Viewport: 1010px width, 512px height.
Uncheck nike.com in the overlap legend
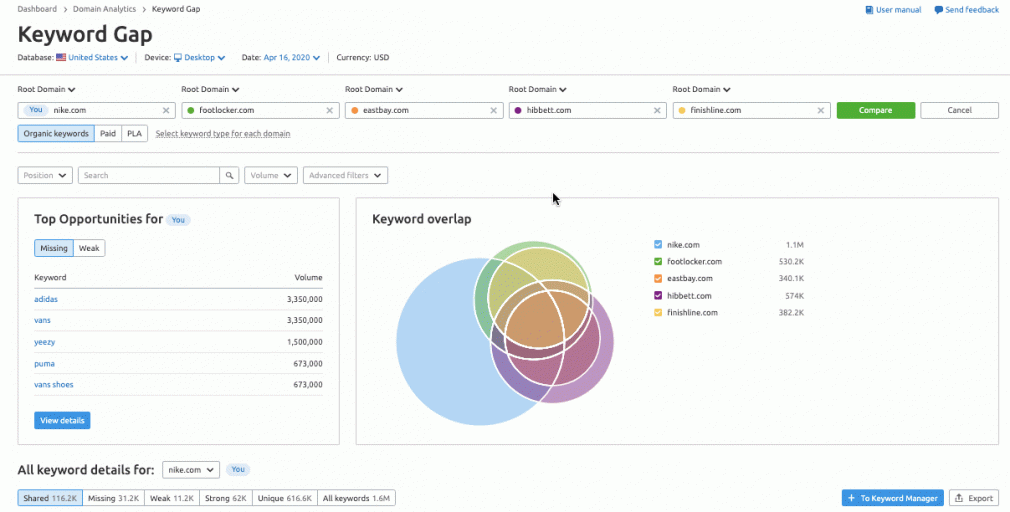[658, 245]
